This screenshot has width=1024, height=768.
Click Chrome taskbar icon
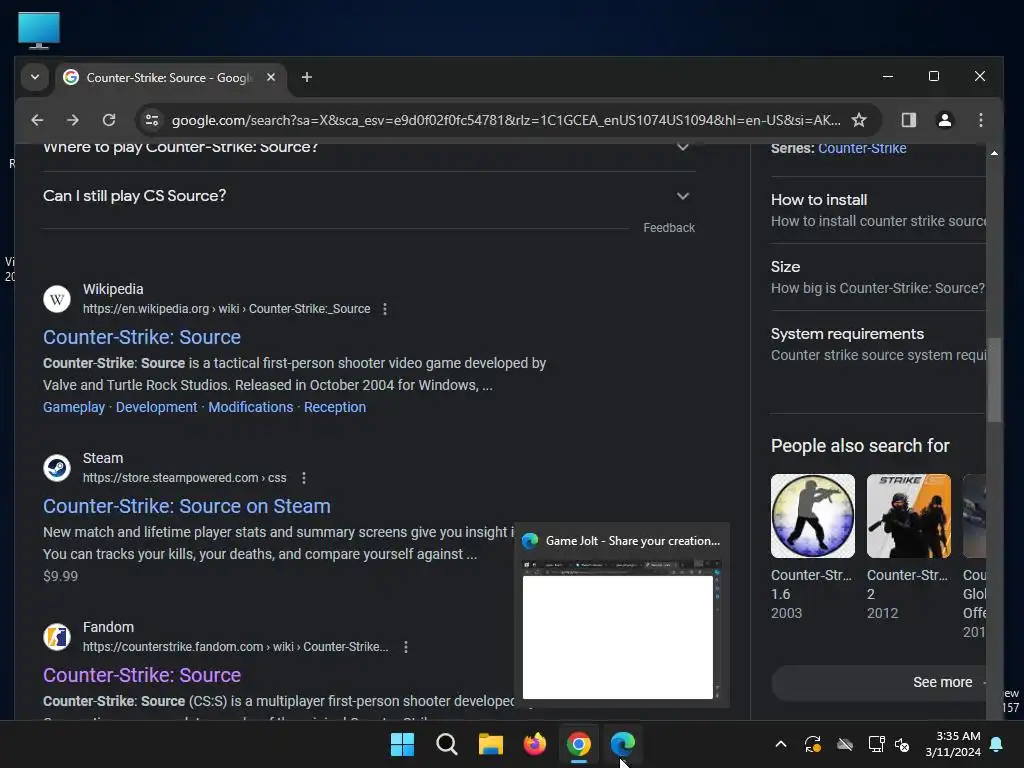(x=579, y=744)
